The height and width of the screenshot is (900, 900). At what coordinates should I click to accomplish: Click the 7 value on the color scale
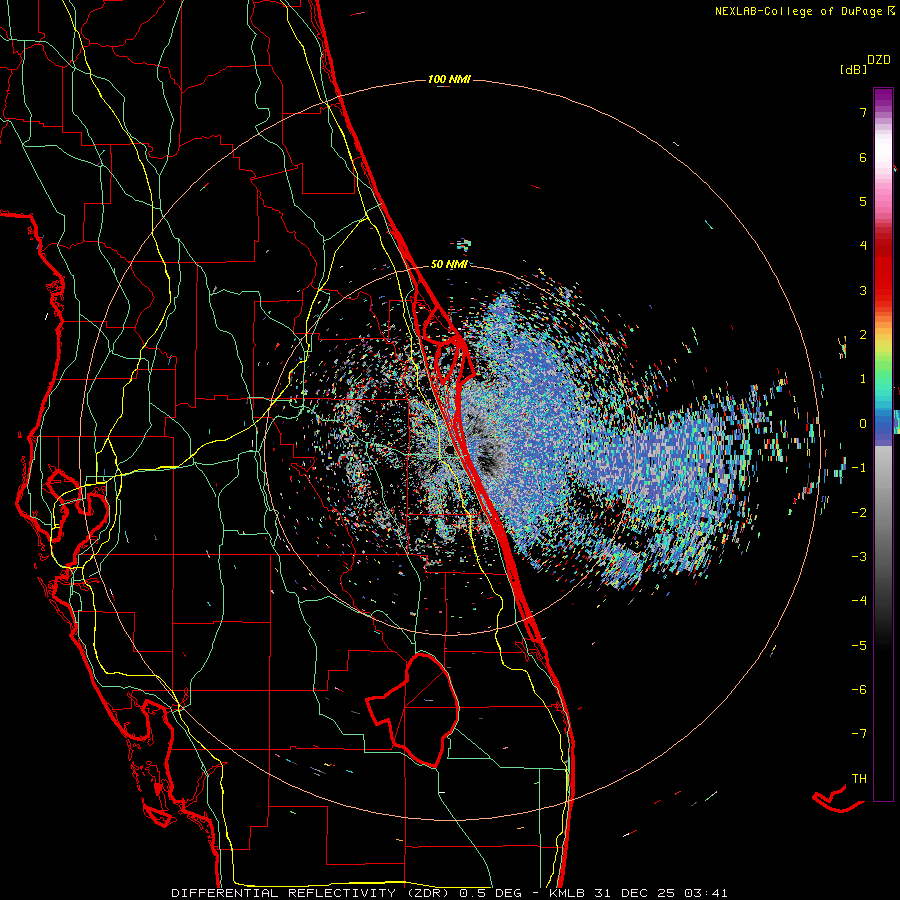tap(863, 112)
